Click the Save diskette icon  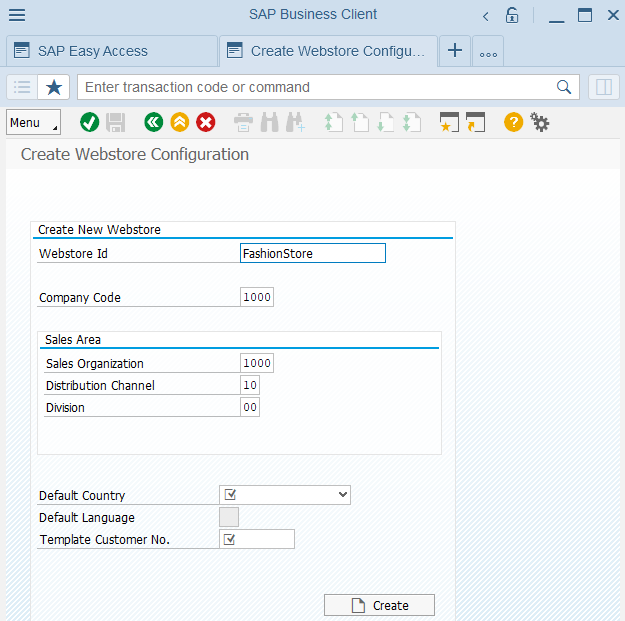[116, 122]
